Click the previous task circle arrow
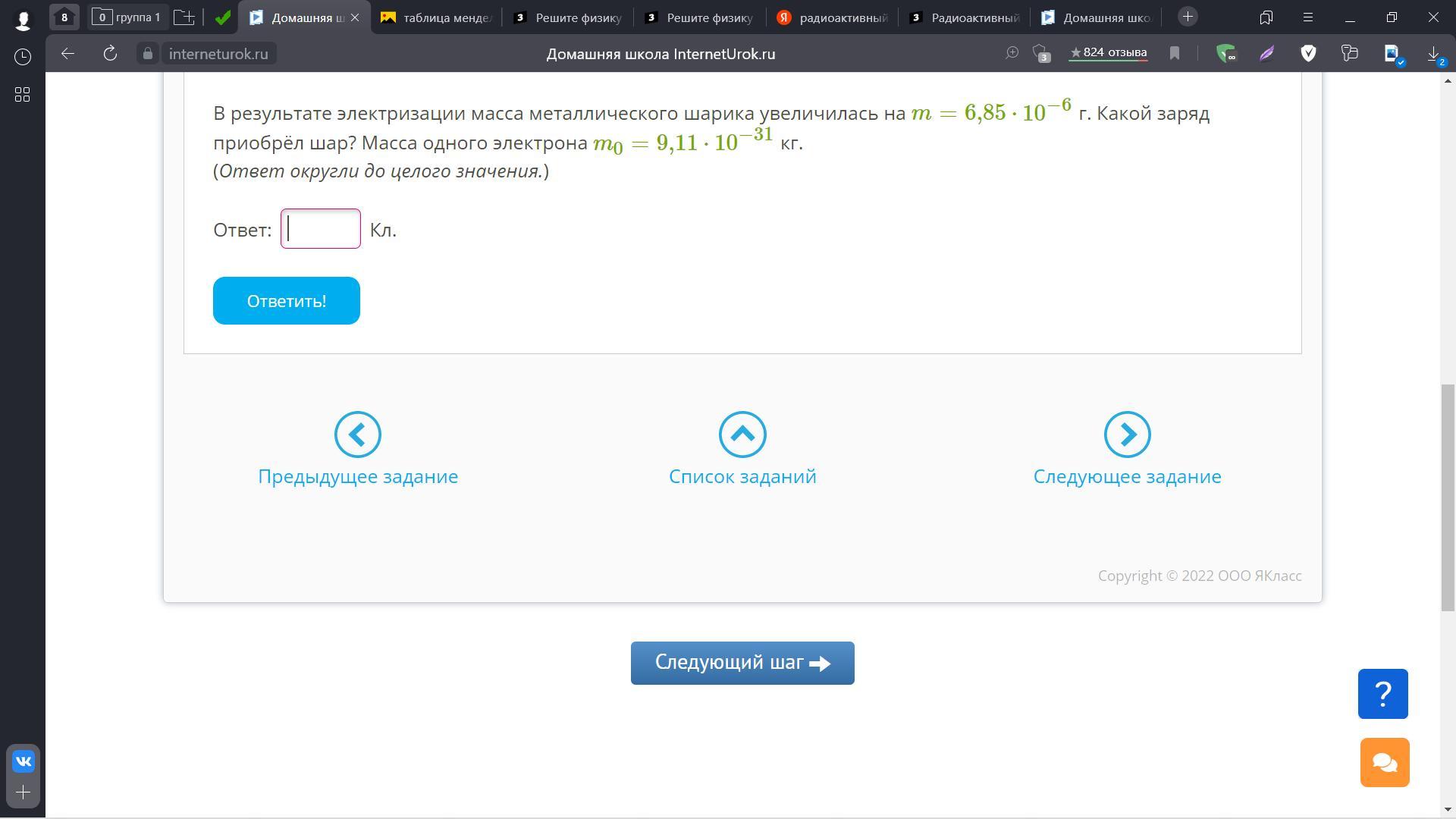The height and width of the screenshot is (819, 1456). coord(358,435)
